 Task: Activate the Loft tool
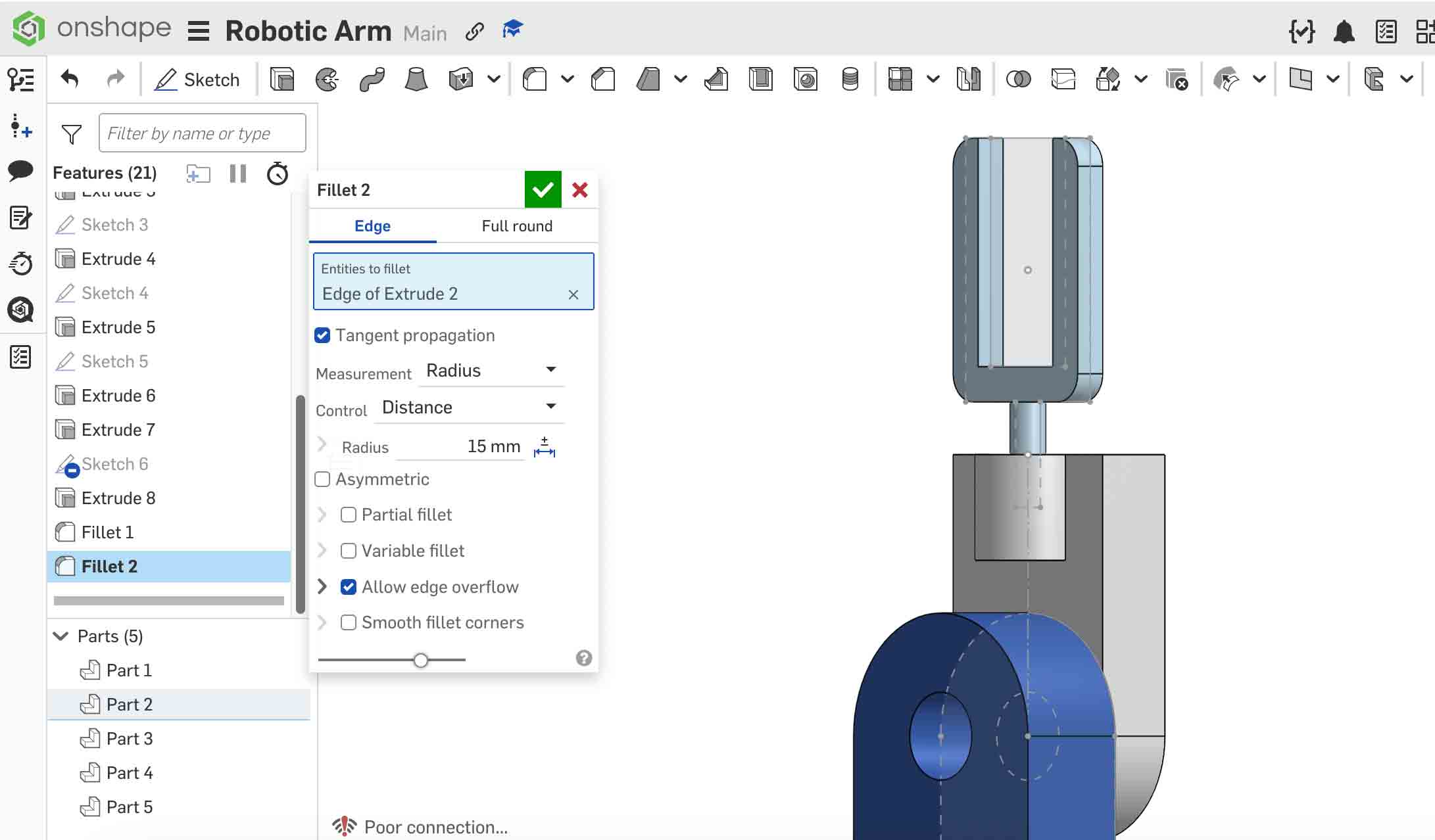coord(416,79)
